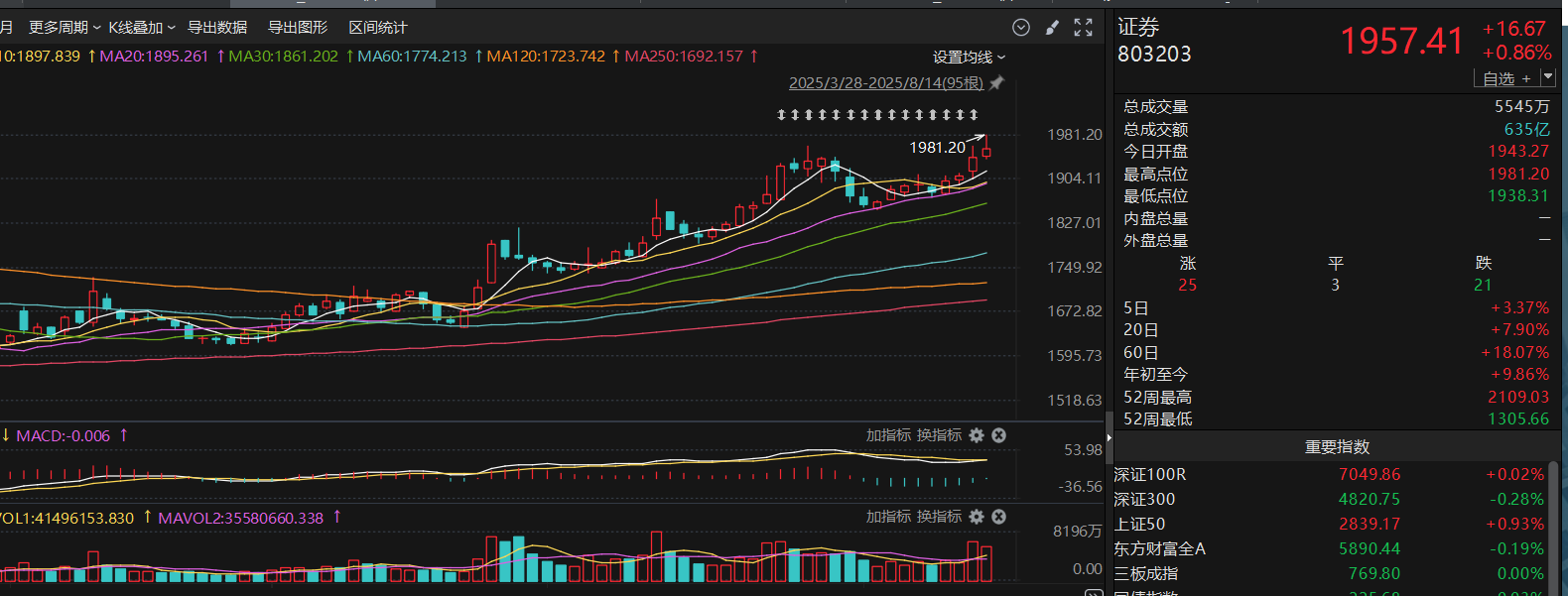Click 换指标 in volume panel

(x=940, y=517)
